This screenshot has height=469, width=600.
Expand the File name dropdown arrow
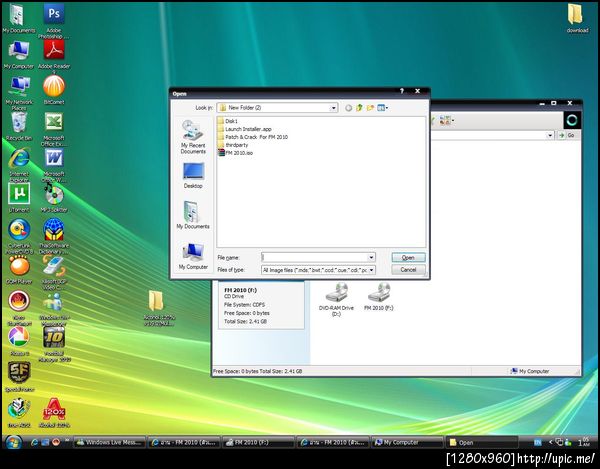[371, 257]
